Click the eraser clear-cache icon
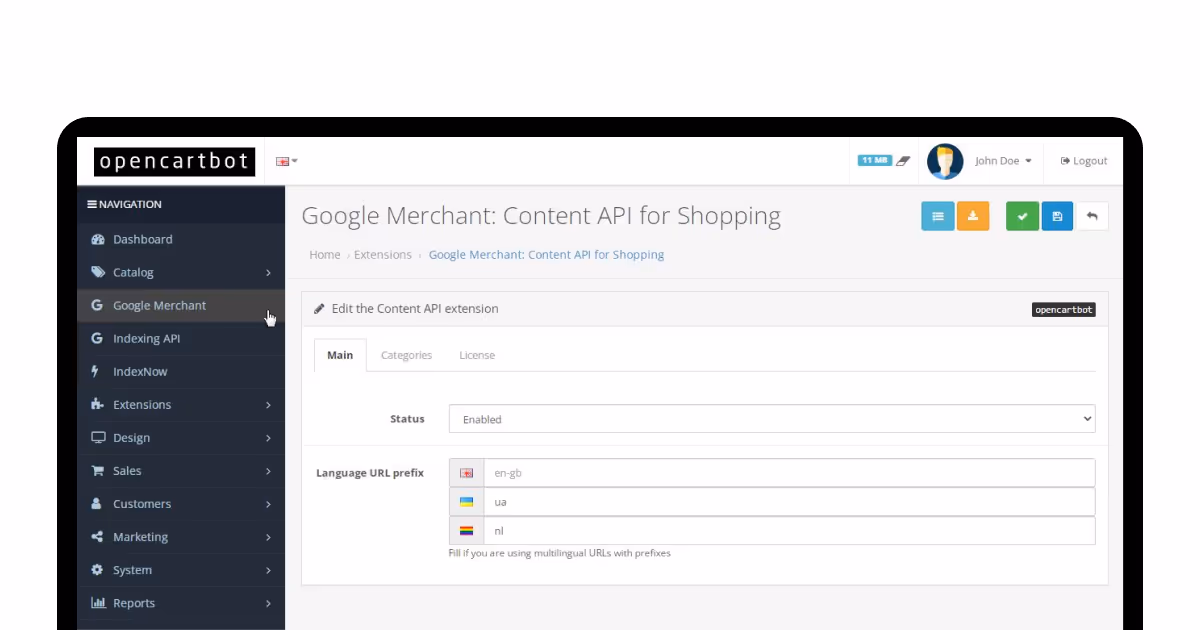1200x630 pixels. pyautogui.click(x=903, y=160)
